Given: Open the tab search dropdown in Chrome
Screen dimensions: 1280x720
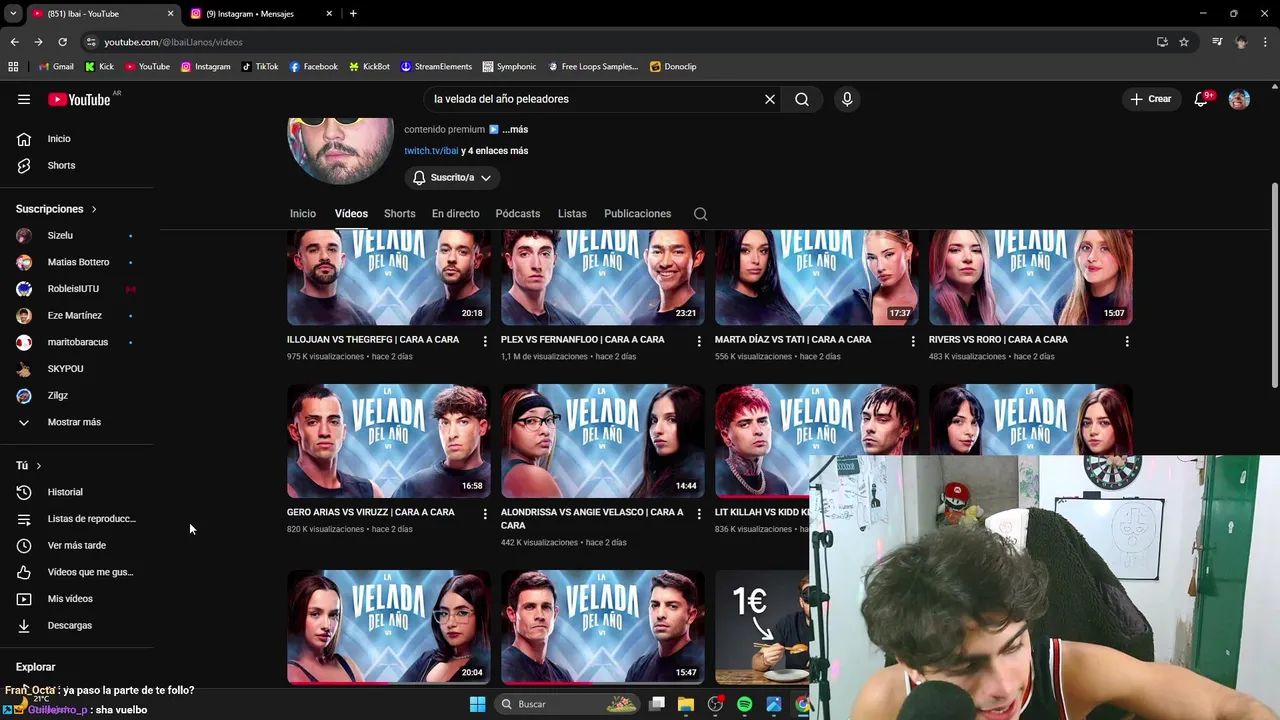Looking at the screenshot, I should (13, 13).
